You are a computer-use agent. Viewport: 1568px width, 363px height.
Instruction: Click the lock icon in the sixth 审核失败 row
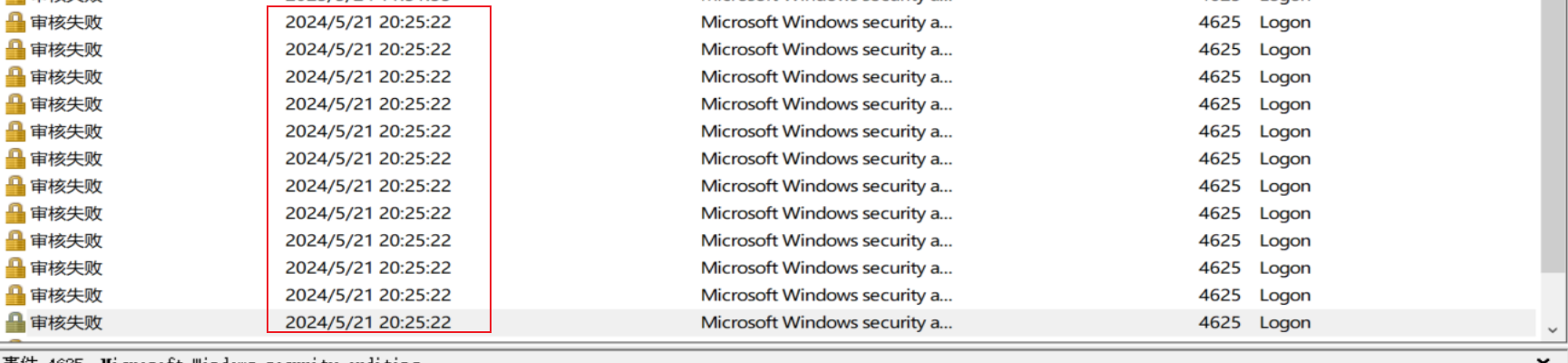point(15,159)
